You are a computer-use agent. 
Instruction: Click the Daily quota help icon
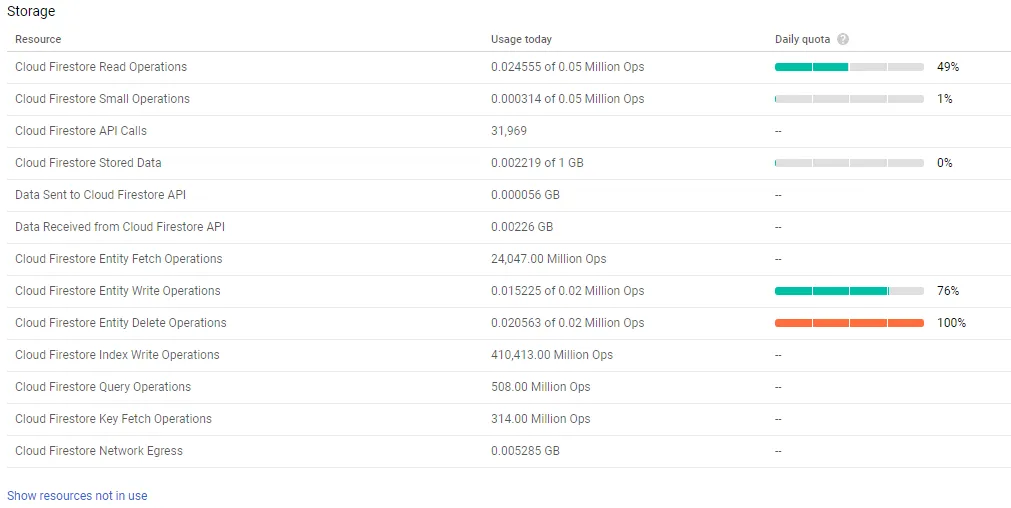point(843,40)
